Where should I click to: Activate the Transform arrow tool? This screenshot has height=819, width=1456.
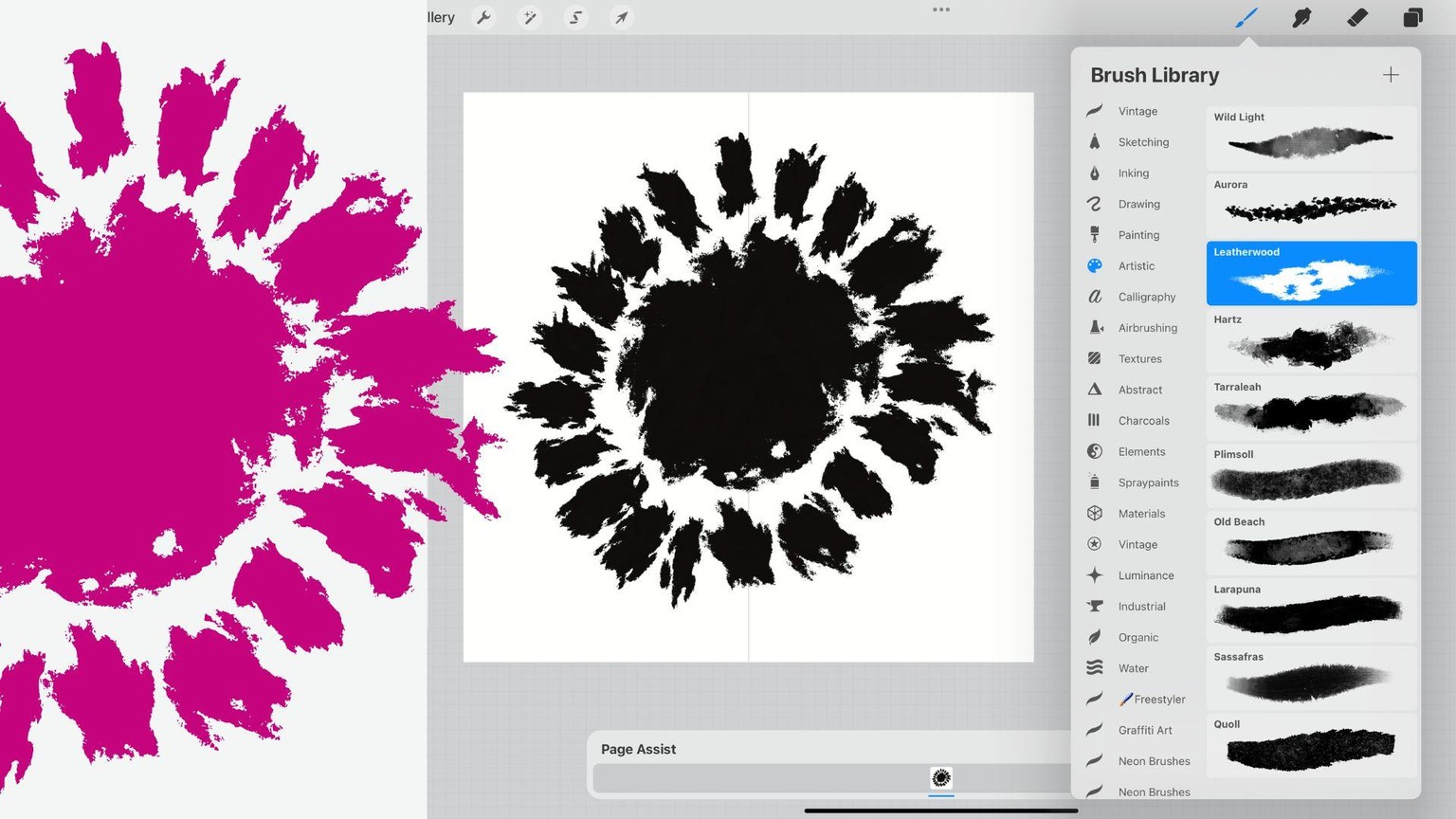(621, 17)
